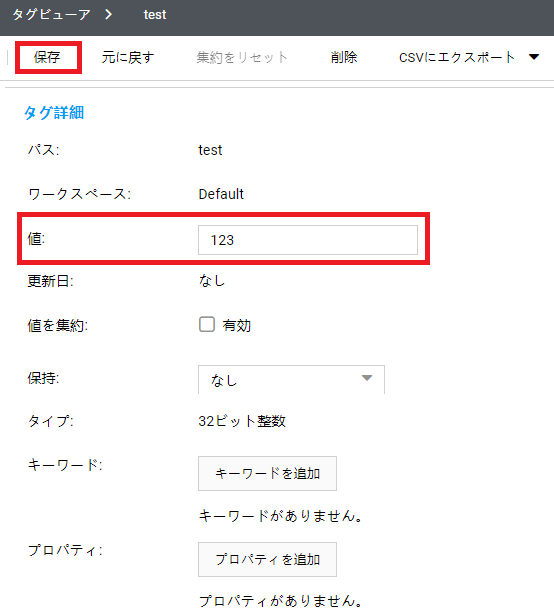This screenshot has height=616, width=554.
Task: Click the test path value
Action: coord(210,150)
